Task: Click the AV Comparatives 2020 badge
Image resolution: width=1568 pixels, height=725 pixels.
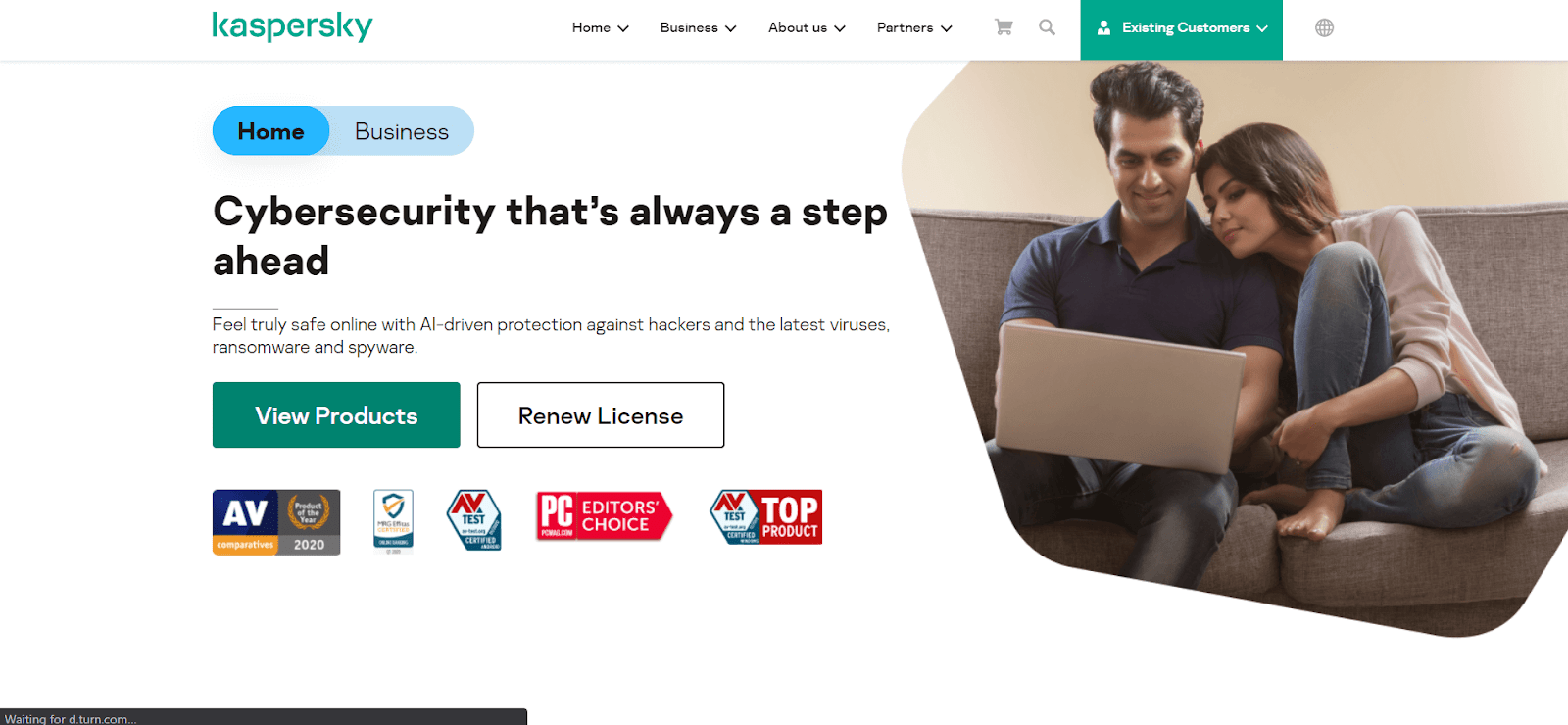Action: pos(276,522)
